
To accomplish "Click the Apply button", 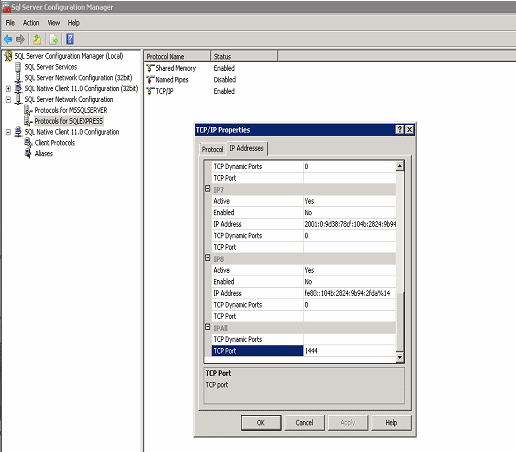I will click(x=348, y=423).
